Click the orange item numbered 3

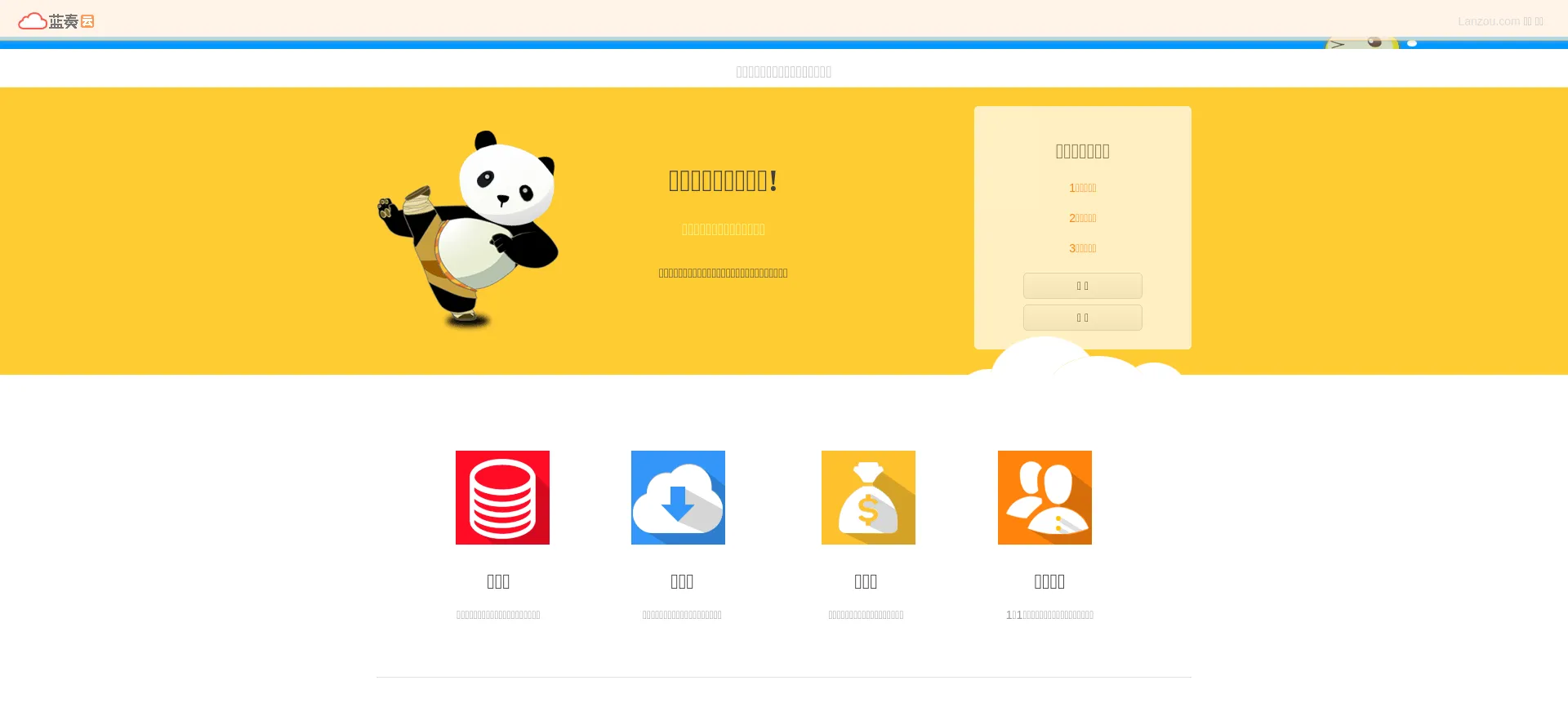(x=1083, y=248)
